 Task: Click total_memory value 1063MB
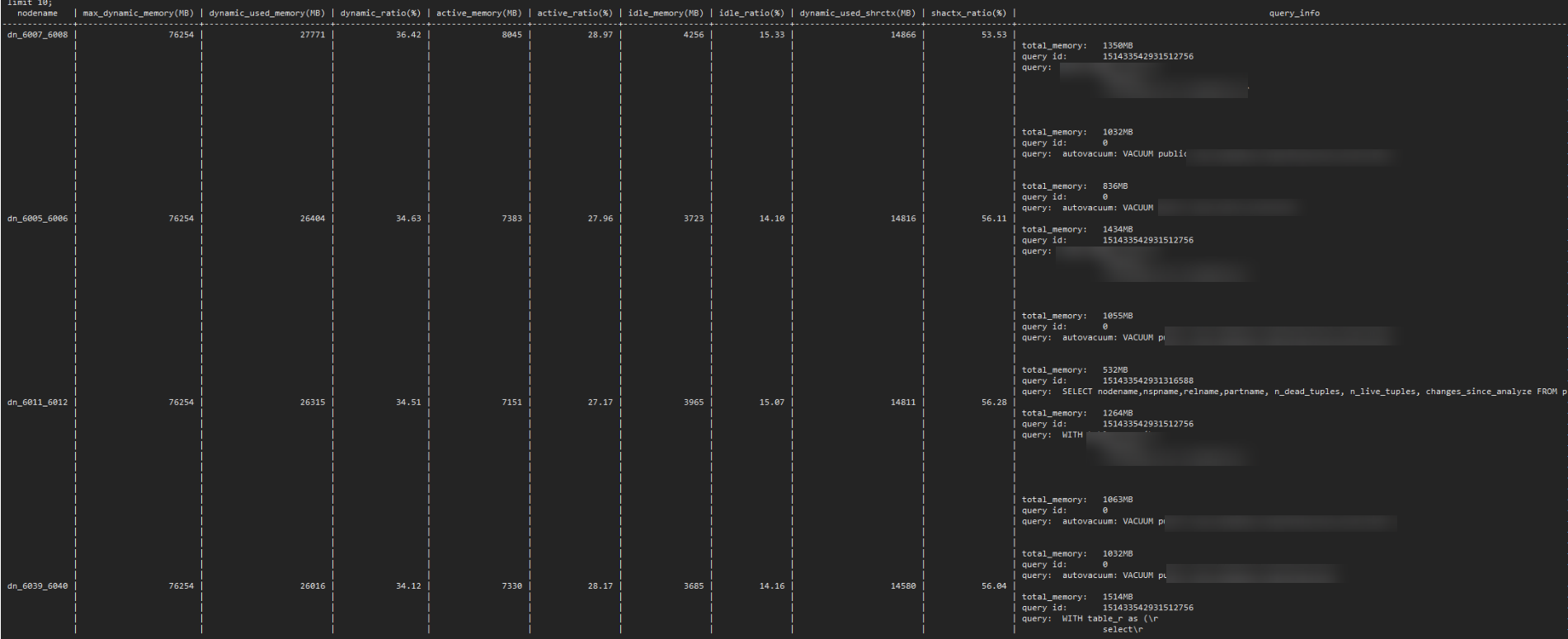[1118, 500]
